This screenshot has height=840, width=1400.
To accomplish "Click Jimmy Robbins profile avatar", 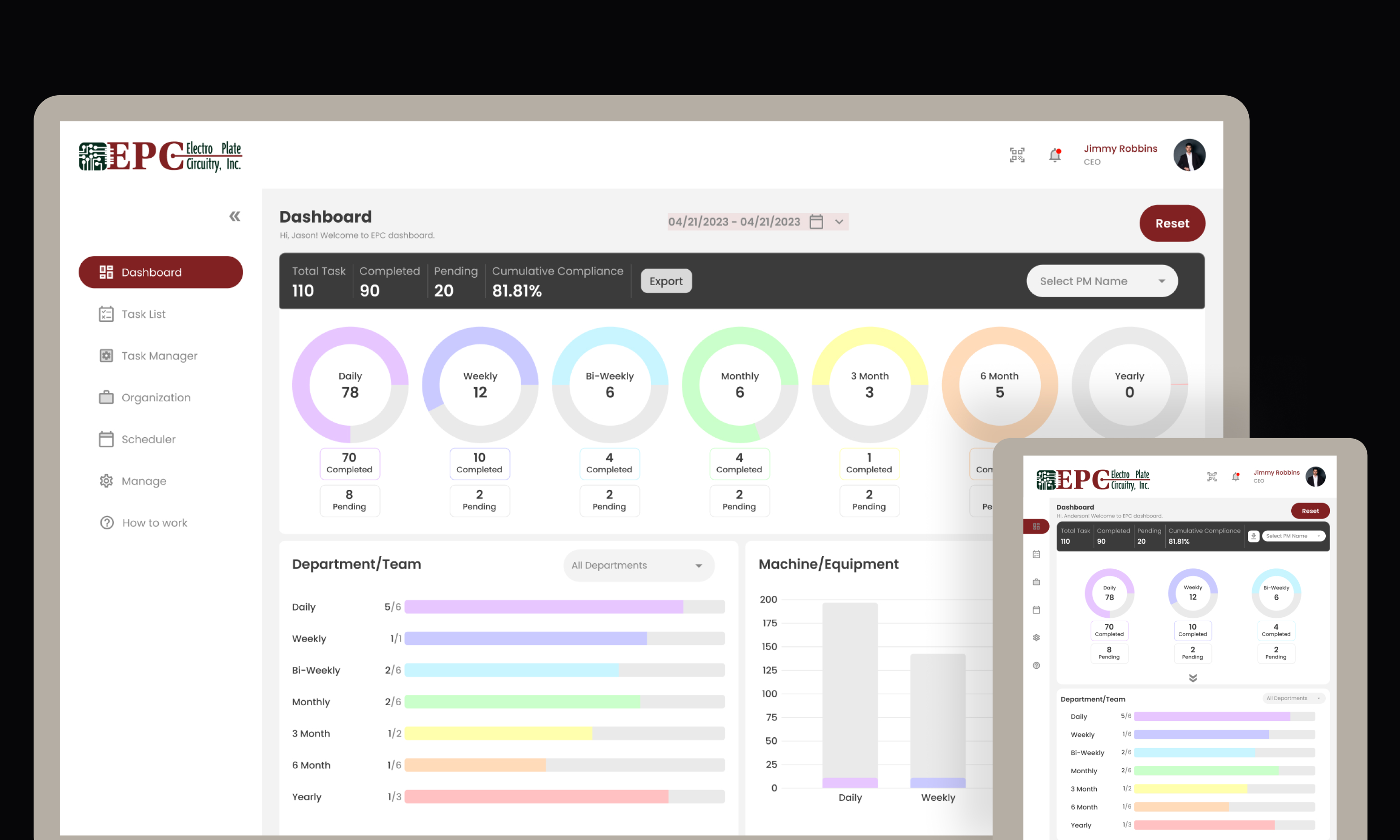I will pyautogui.click(x=1189, y=155).
